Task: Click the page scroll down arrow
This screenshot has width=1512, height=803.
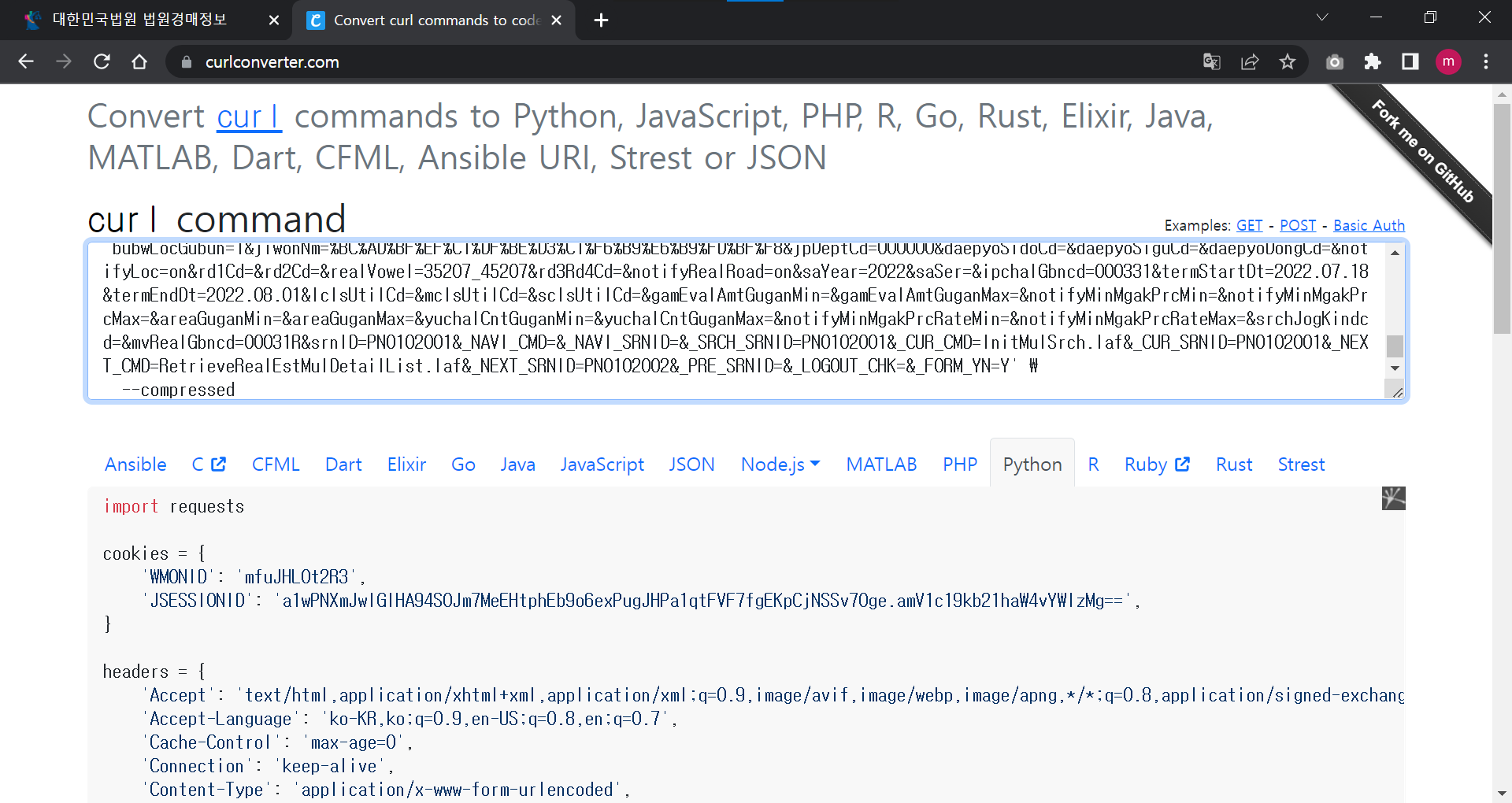Action: click(1502, 794)
